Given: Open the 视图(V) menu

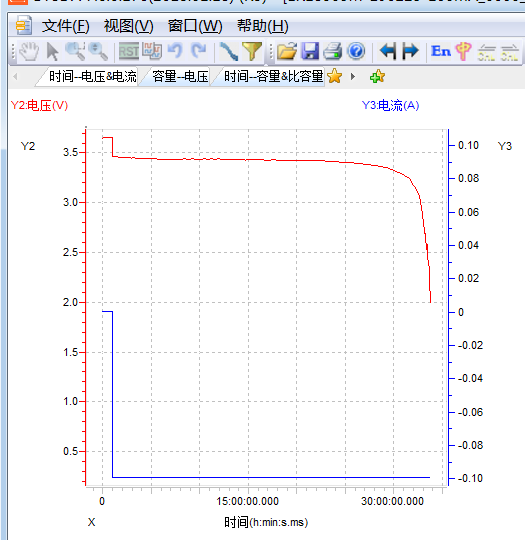Looking at the screenshot, I should (128, 26).
